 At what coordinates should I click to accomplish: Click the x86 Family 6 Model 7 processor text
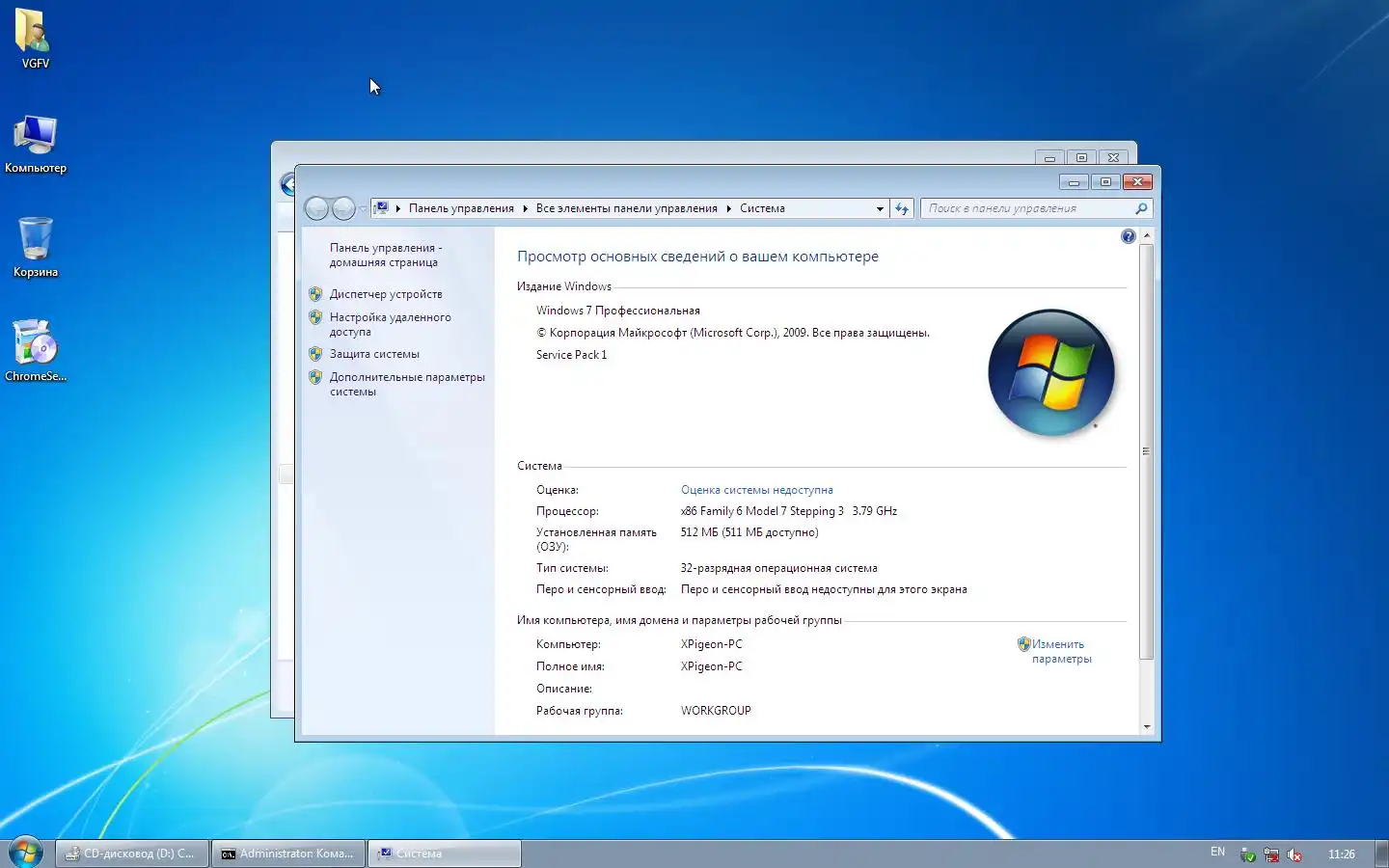click(788, 511)
